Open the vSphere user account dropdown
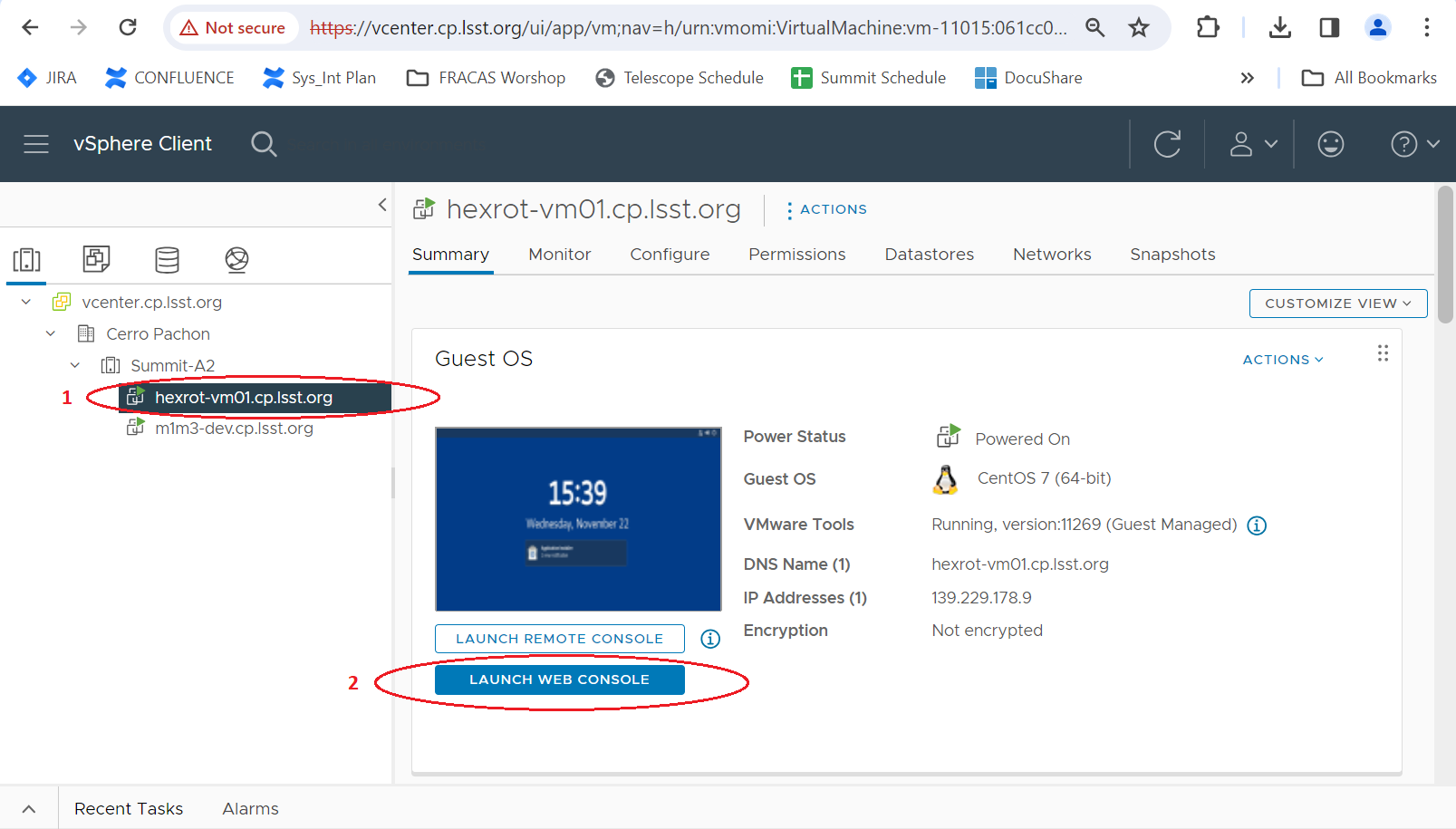Screen dimensions: 1456x829 (1253, 144)
